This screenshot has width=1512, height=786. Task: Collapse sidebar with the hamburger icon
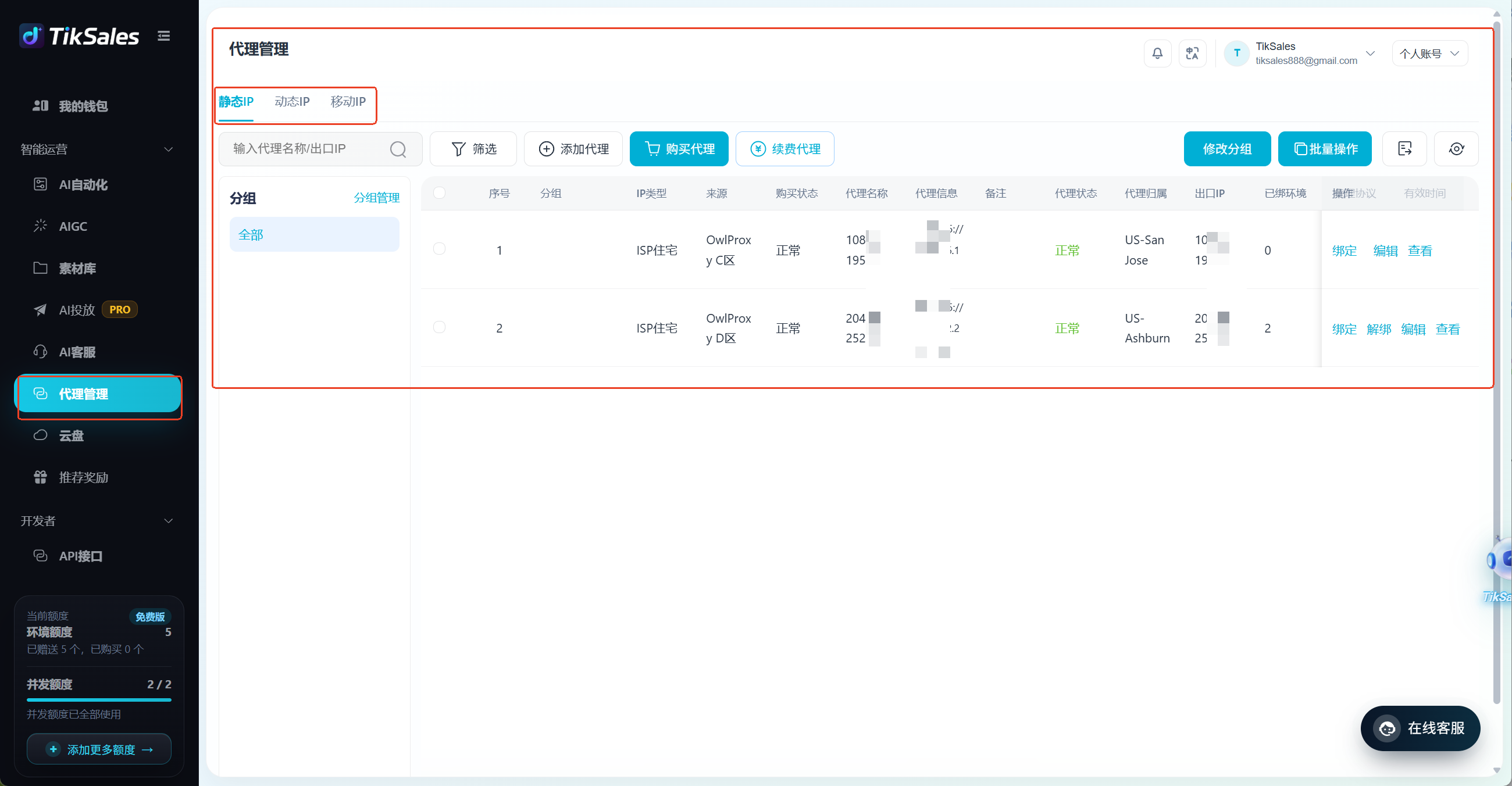click(164, 36)
